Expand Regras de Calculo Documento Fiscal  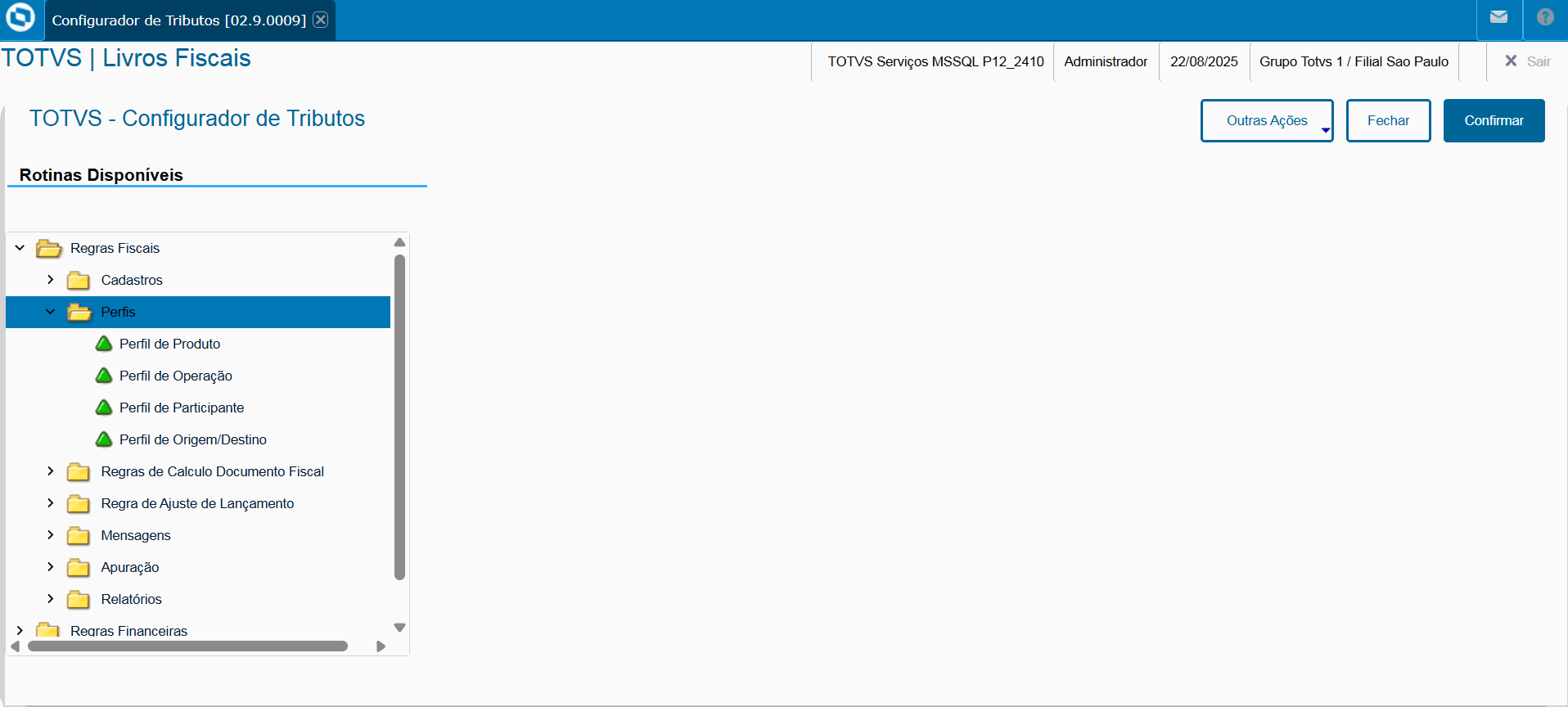(x=51, y=471)
